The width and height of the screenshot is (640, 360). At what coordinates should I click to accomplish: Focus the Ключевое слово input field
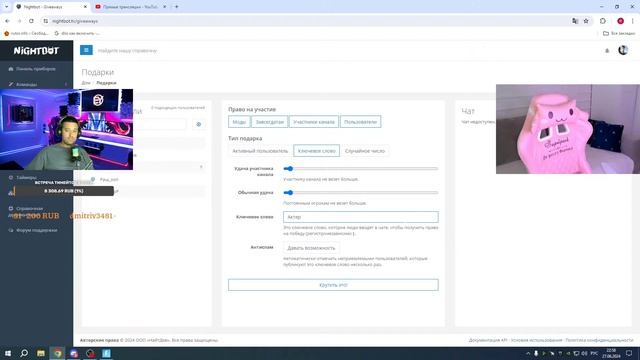(x=361, y=217)
